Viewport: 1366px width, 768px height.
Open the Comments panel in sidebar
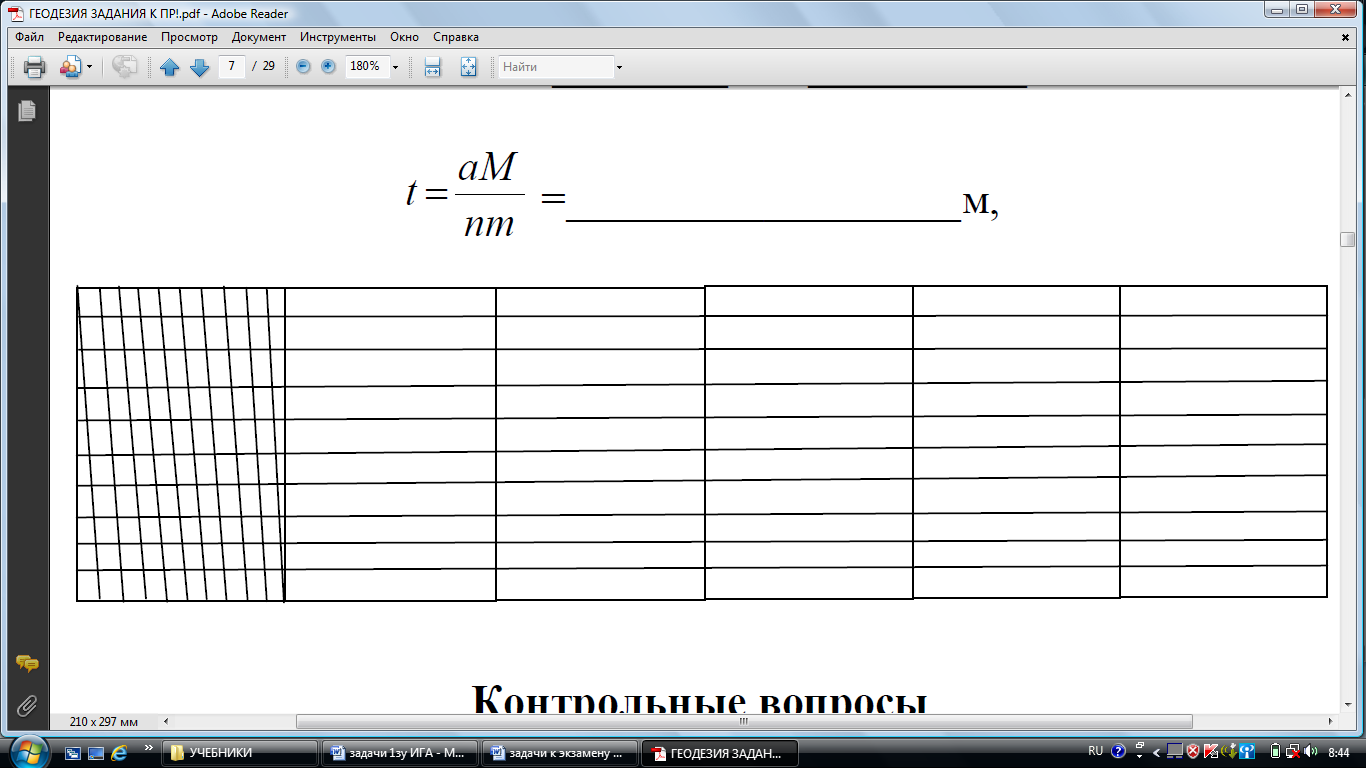(27, 663)
